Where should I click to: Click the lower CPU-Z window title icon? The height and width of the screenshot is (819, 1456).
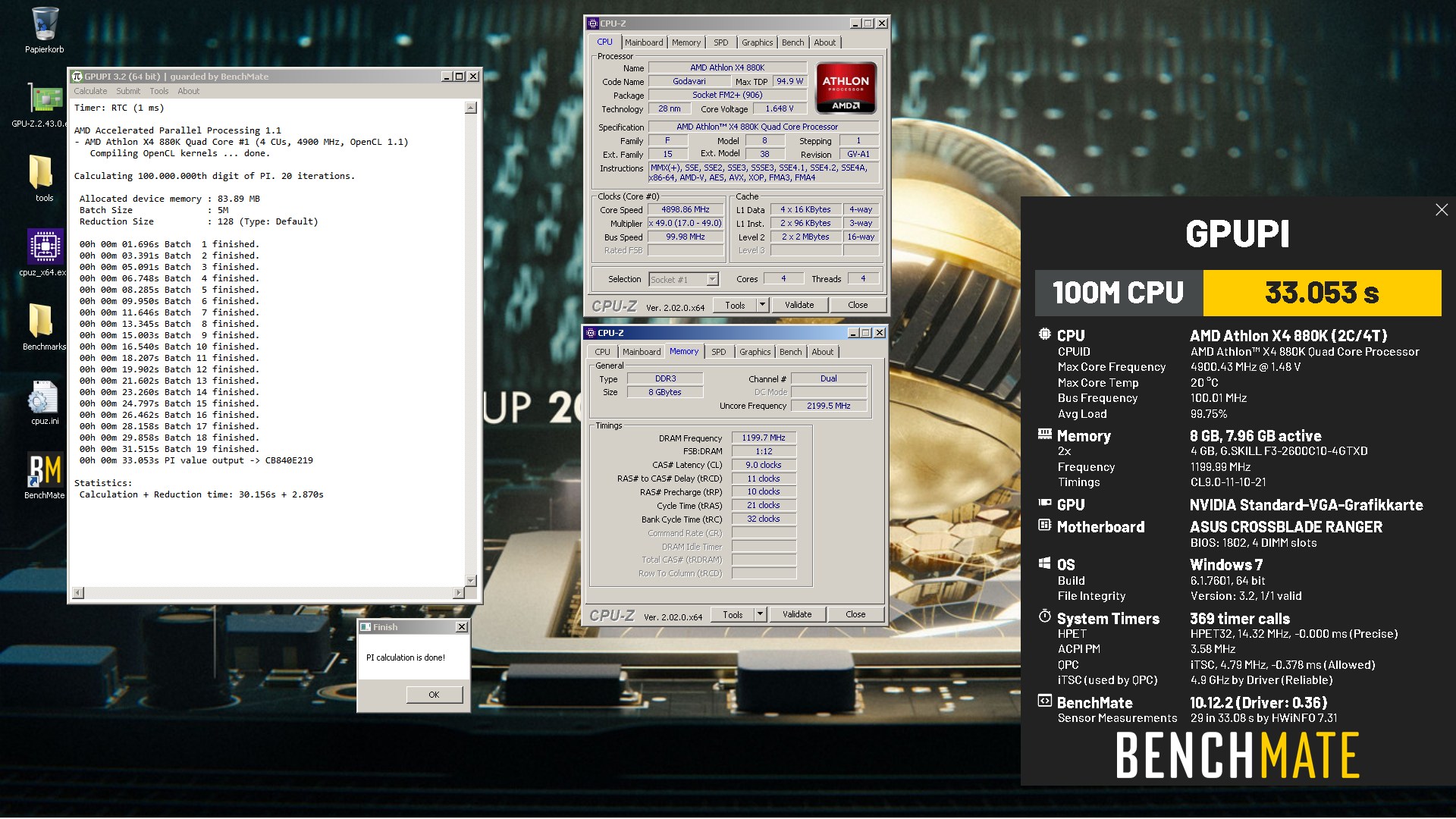click(591, 333)
